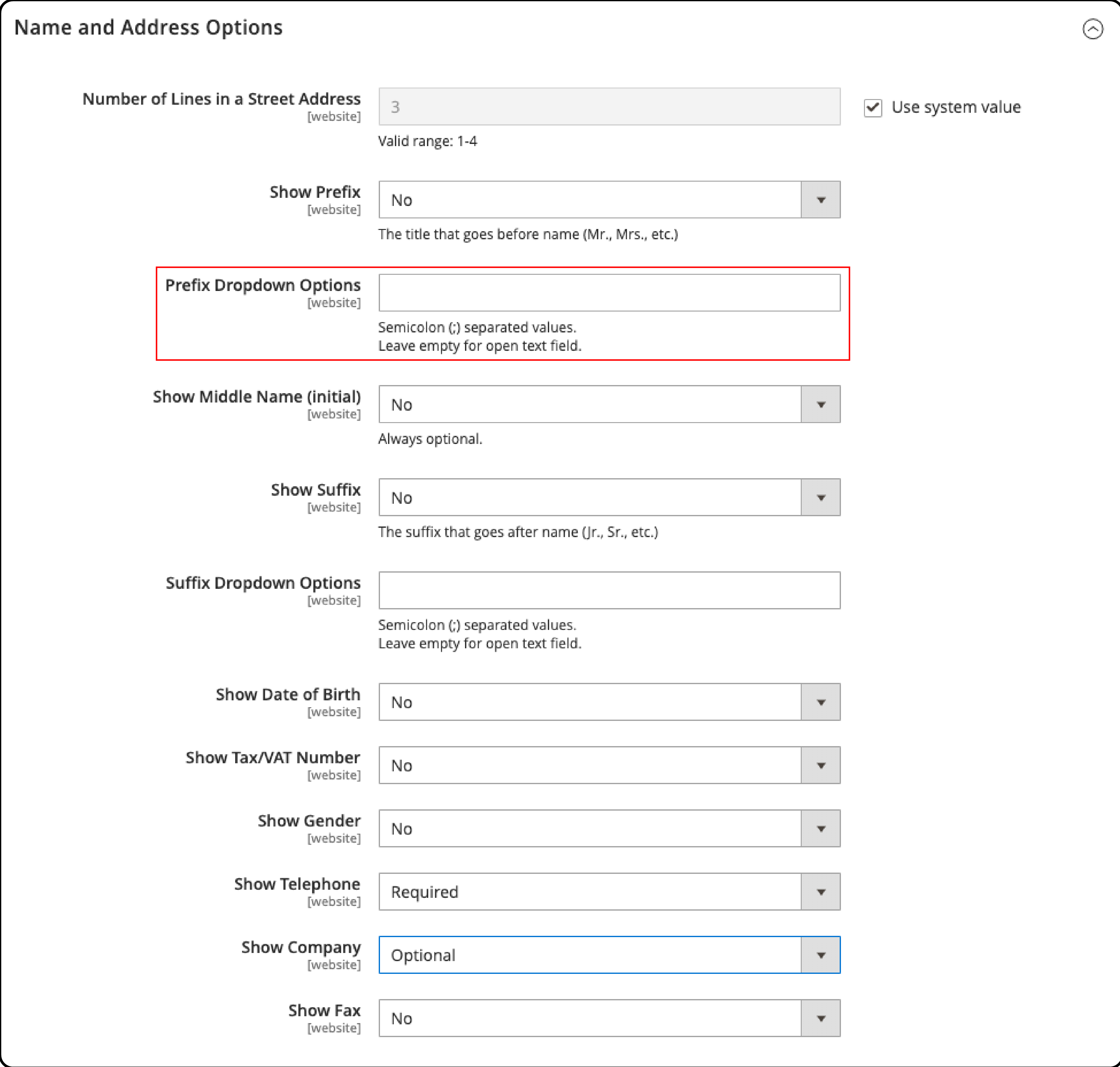This screenshot has height=1067, width=1120.
Task: Click the Show Telephone label
Action: point(297,884)
